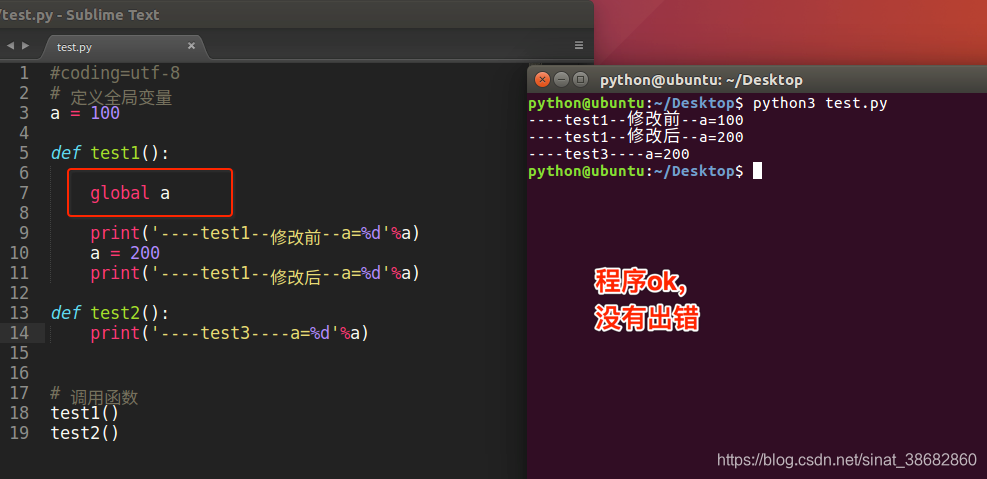
Task: Click the print line containing 修改后
Action: click(x=255, y=273)
